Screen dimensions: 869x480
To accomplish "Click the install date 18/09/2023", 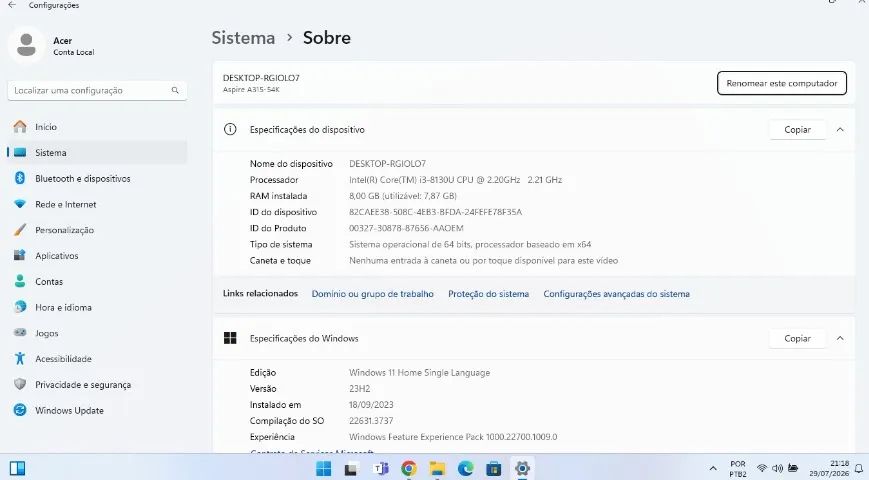I will pyautogui.click(x=371, y=405).
